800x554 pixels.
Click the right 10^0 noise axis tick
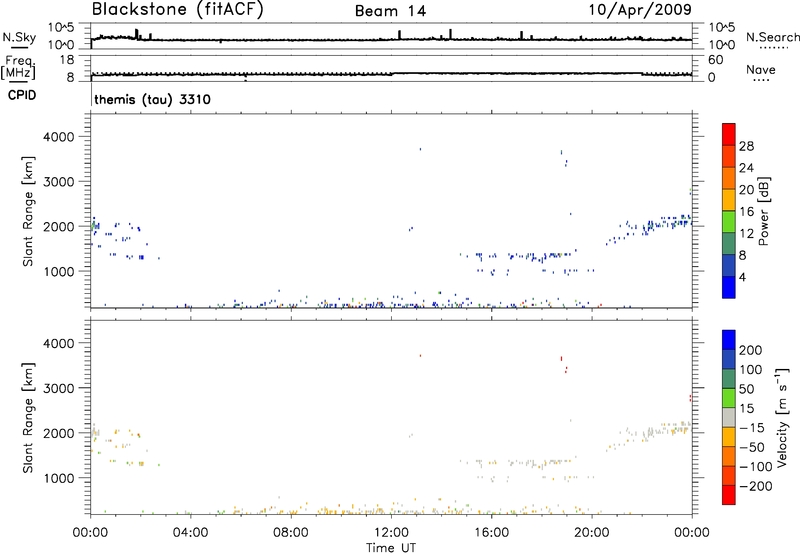click(x=722, y=45)
